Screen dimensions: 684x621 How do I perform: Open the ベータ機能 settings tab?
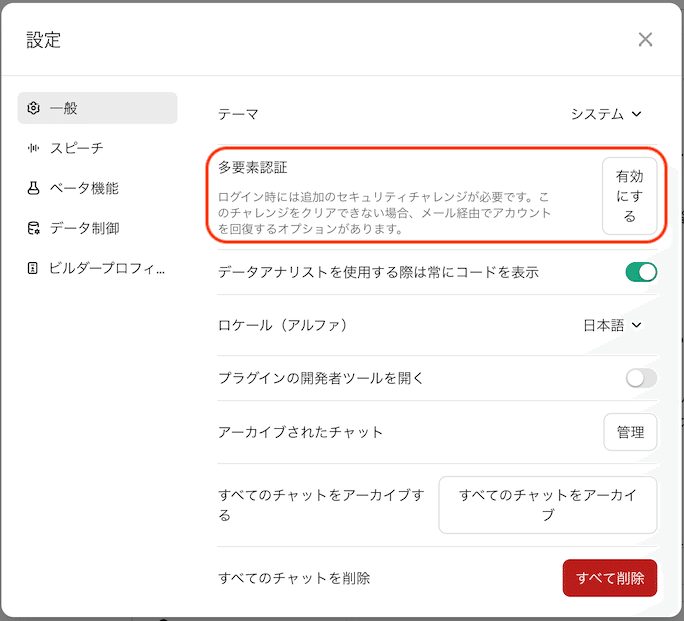83,188
